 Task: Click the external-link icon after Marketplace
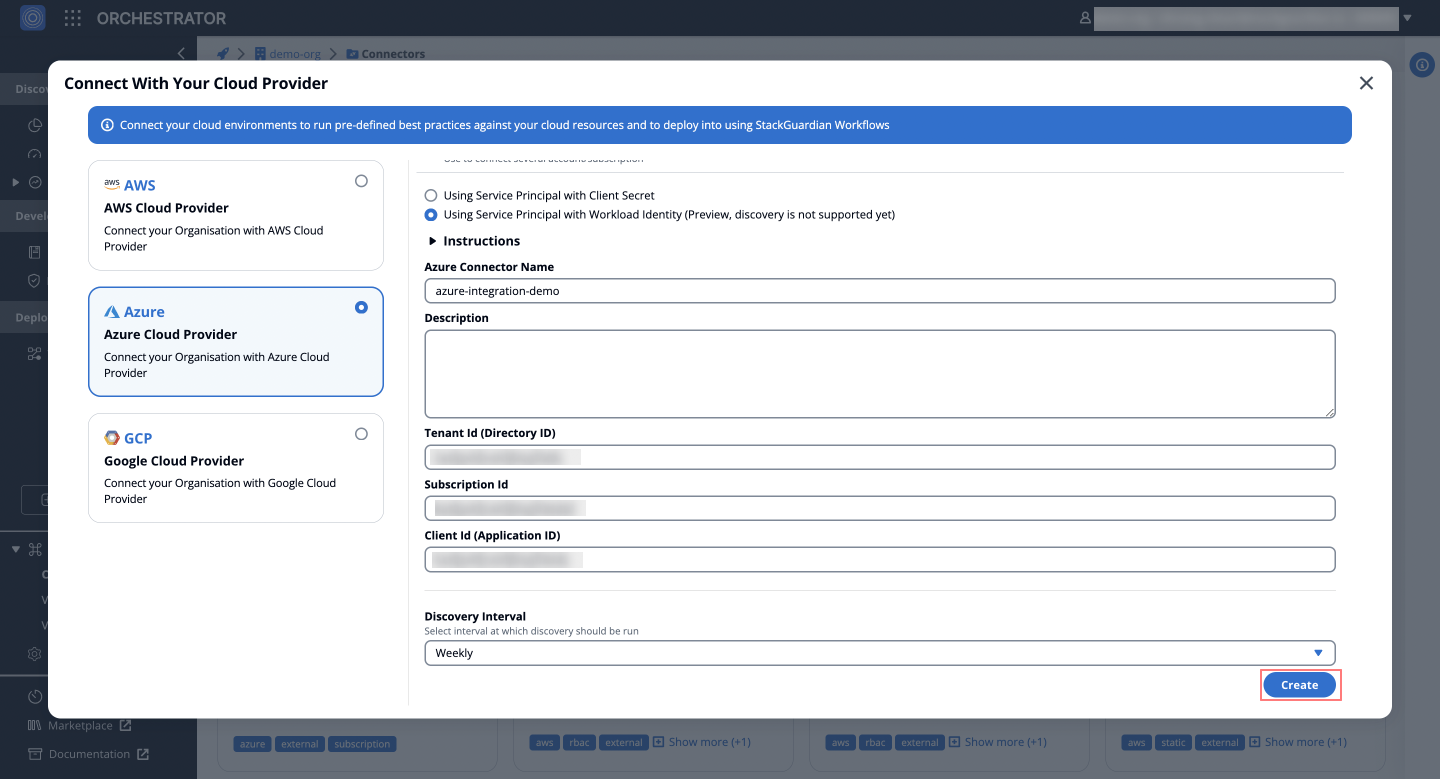tap(125, 725)
